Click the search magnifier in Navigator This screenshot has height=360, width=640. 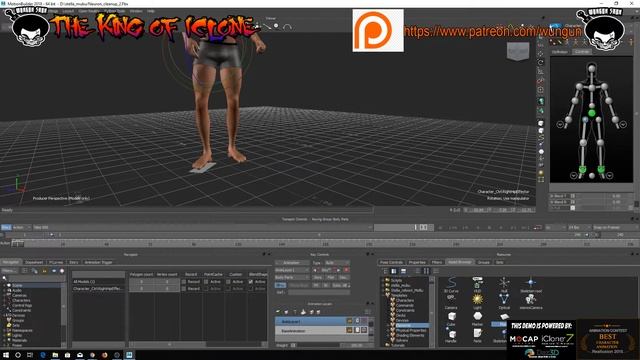tap(5, 278)
